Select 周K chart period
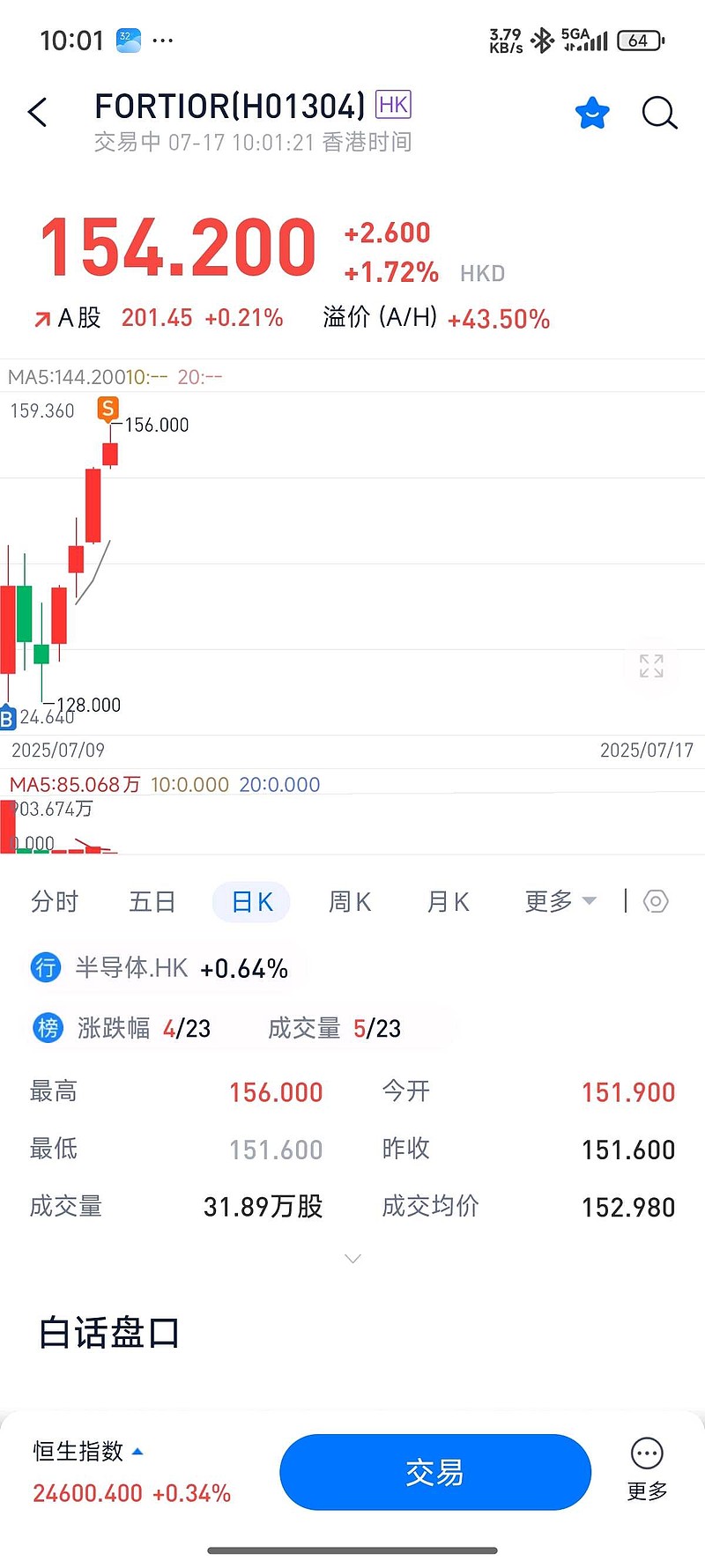Screen dimensions: 705x1568 [x=350, y=902]
